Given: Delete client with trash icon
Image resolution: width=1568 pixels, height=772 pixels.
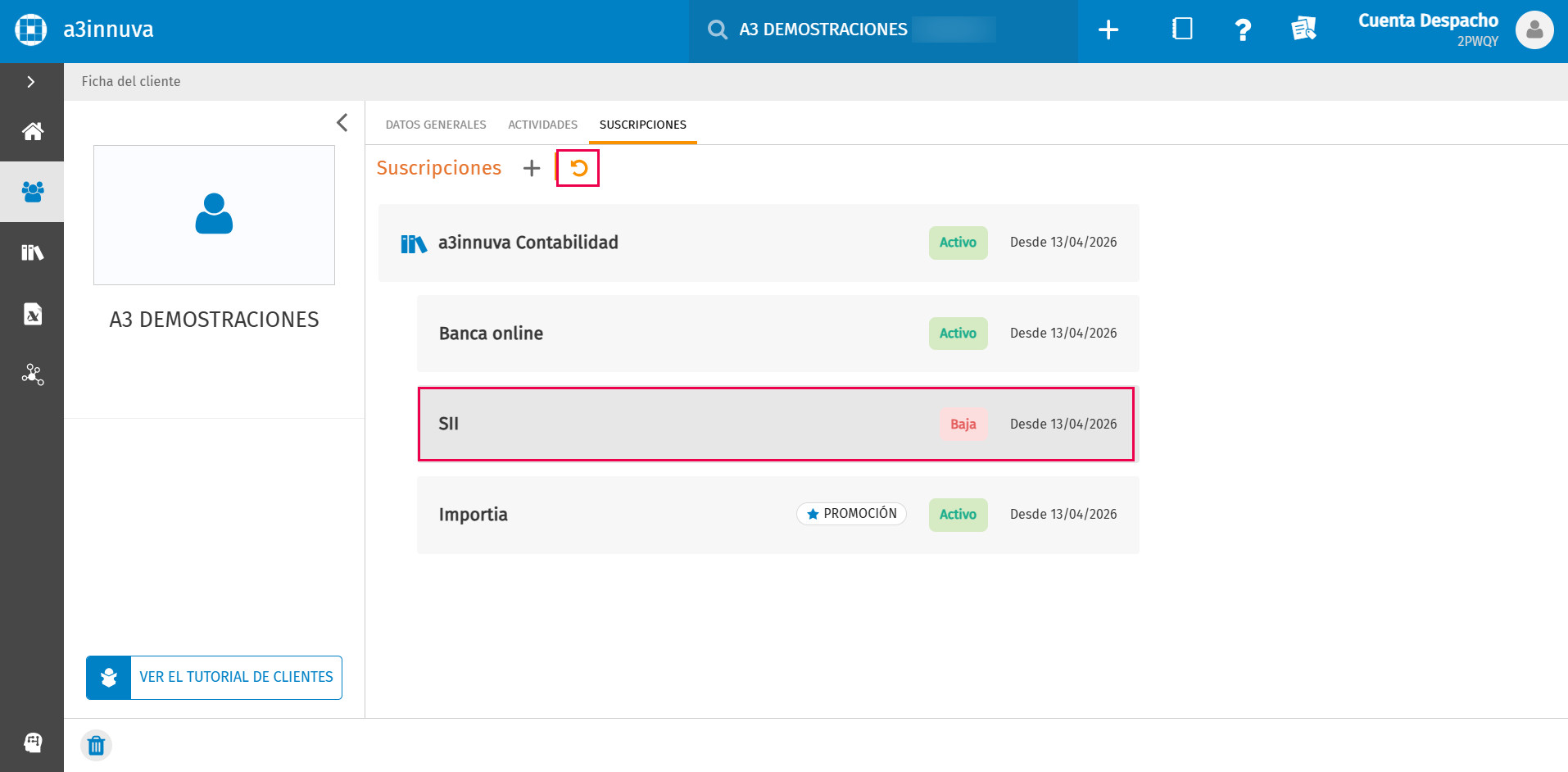Looking at the screenshot, I should coord(96,746).
